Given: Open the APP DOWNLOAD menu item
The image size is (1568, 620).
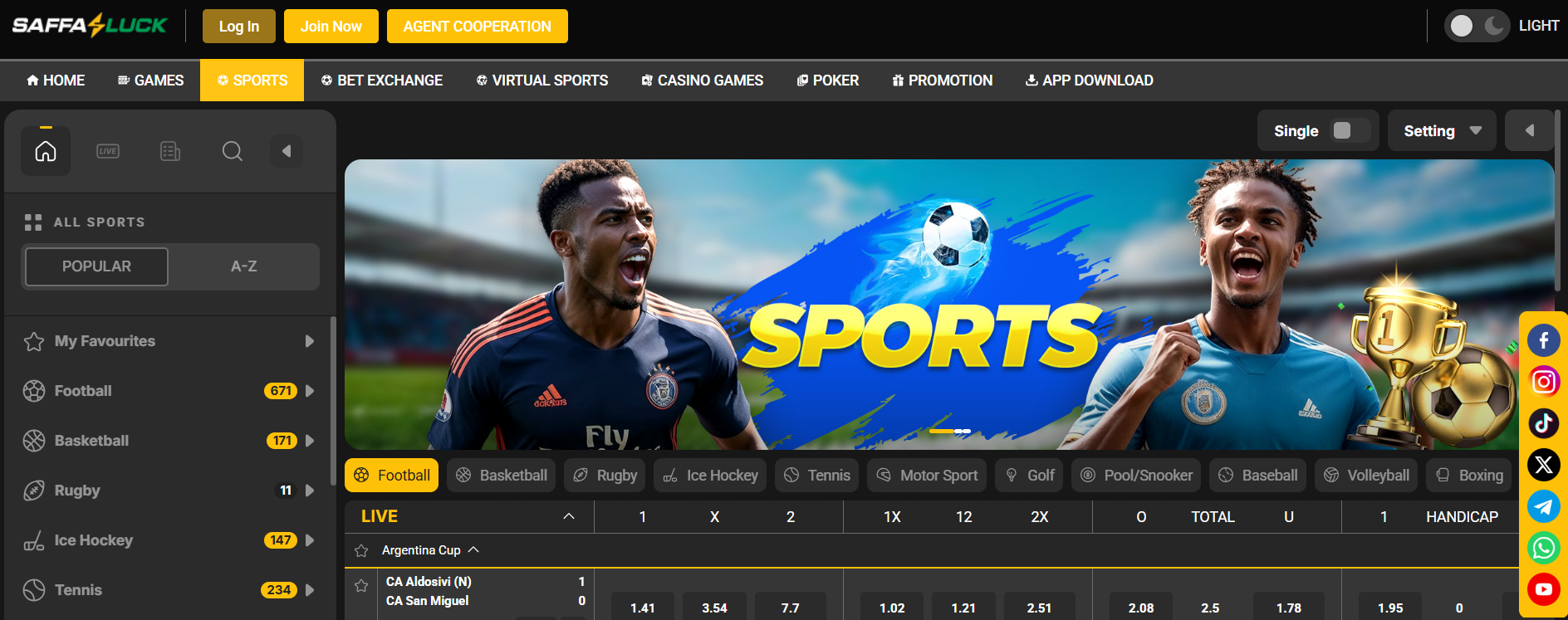Looking at the screenshot, I should coord(1090,81).
